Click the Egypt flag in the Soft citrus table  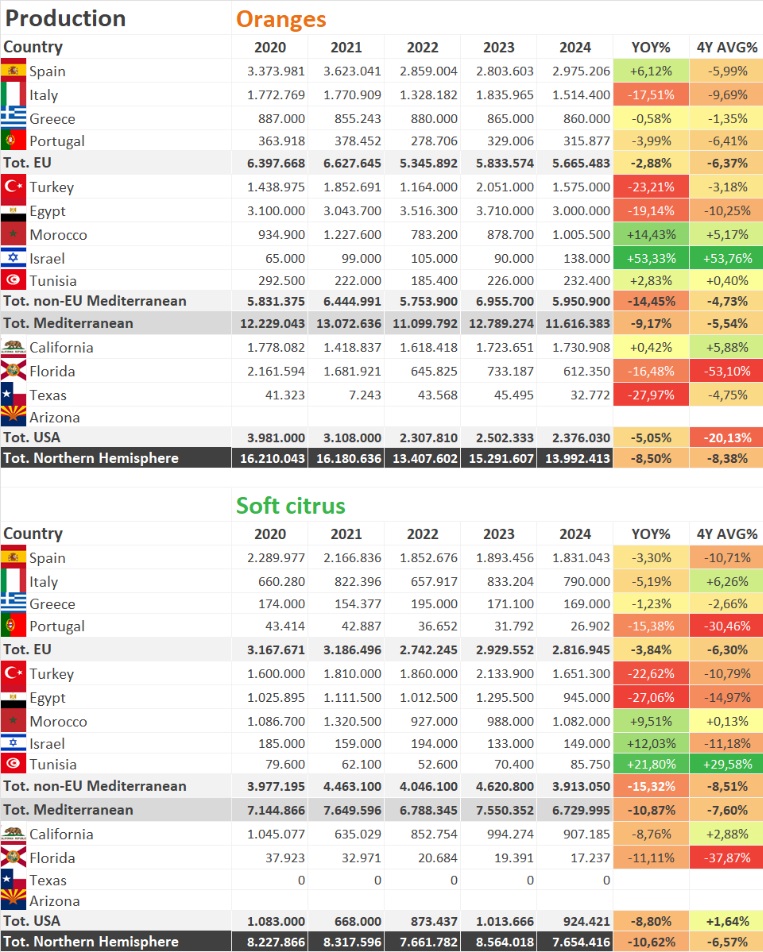[13, 697]
